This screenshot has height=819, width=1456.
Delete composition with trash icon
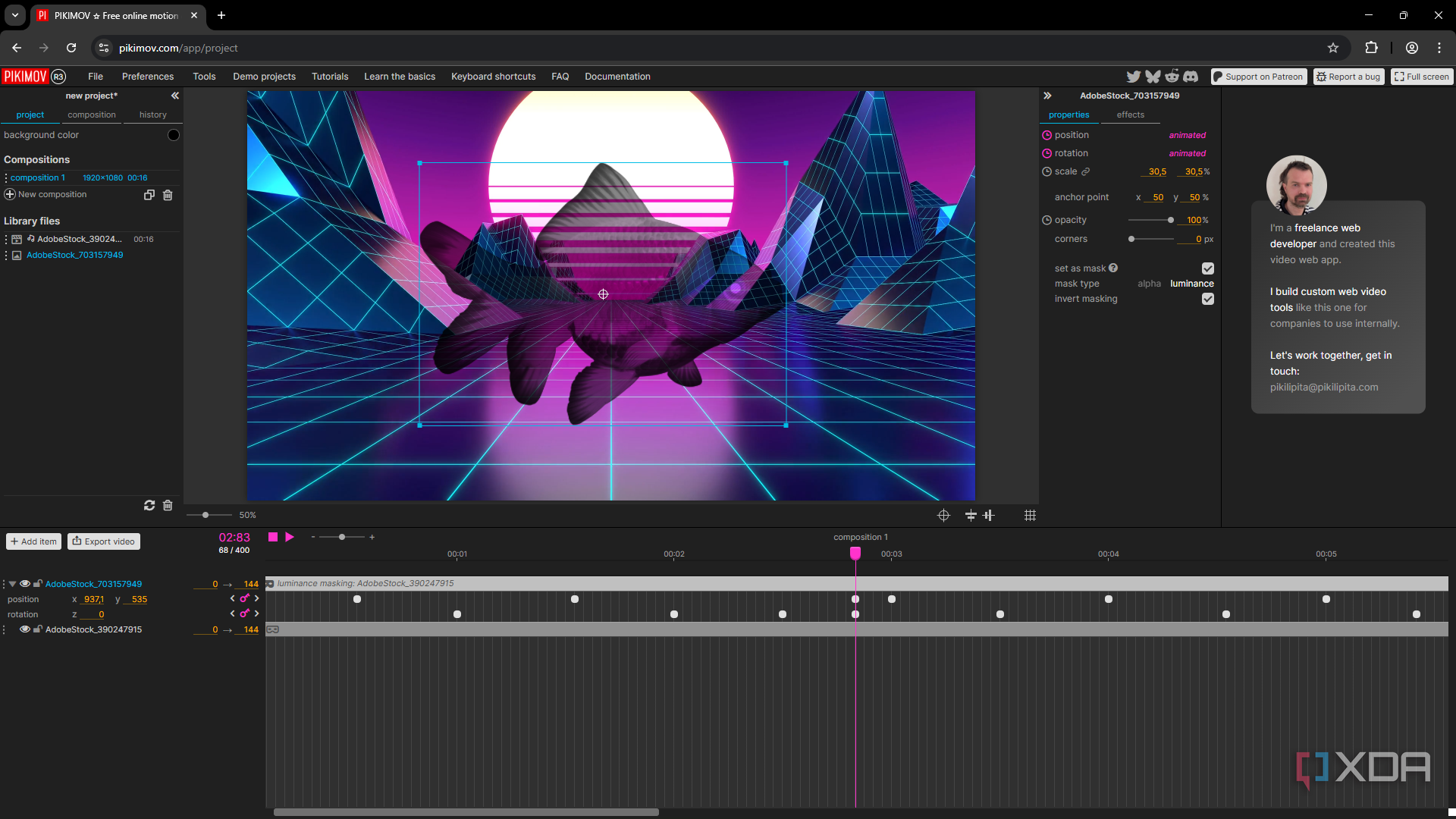(x=168, y=195)
